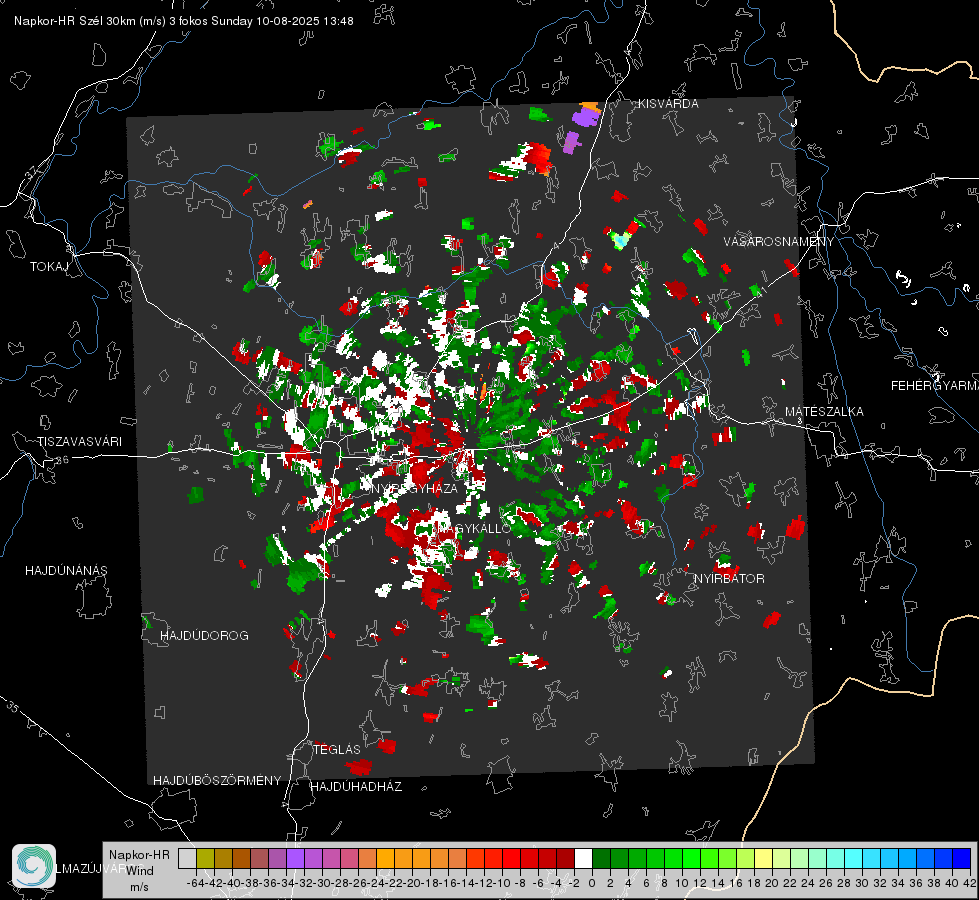Click the -64 value on the legend scale
The image size is (979, 900).
click(x=195, y=883)
